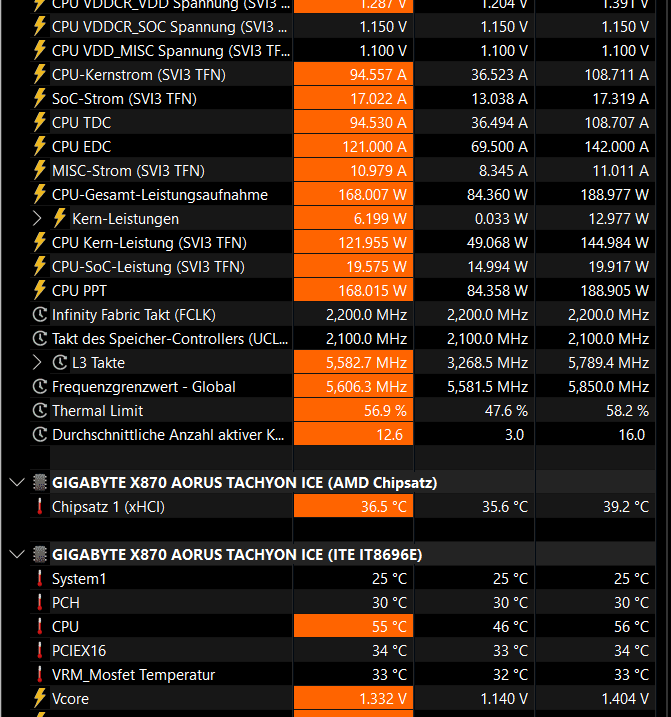The width and height of the screenshot is (671, 717).
Task: Select the Thermal Limit row label
Action: 97,411
